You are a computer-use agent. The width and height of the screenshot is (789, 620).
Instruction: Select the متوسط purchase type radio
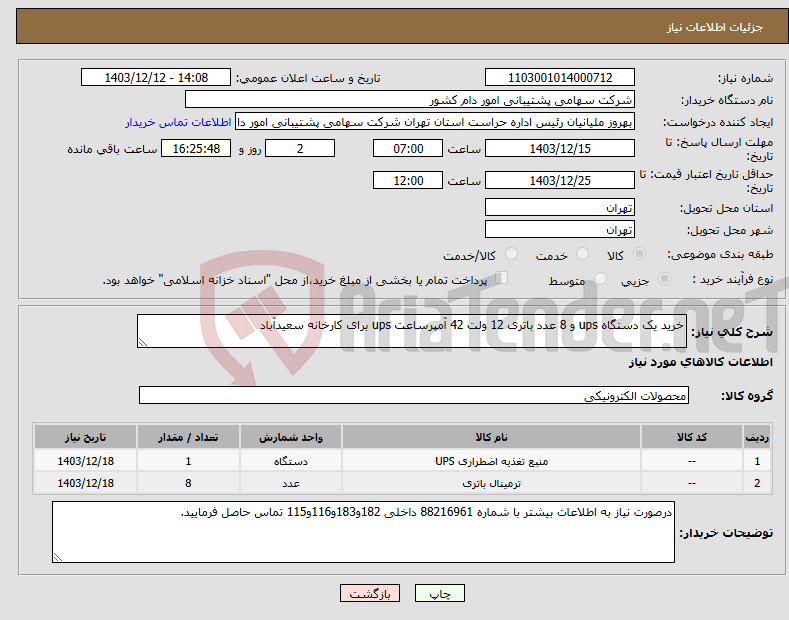point(600,278)
